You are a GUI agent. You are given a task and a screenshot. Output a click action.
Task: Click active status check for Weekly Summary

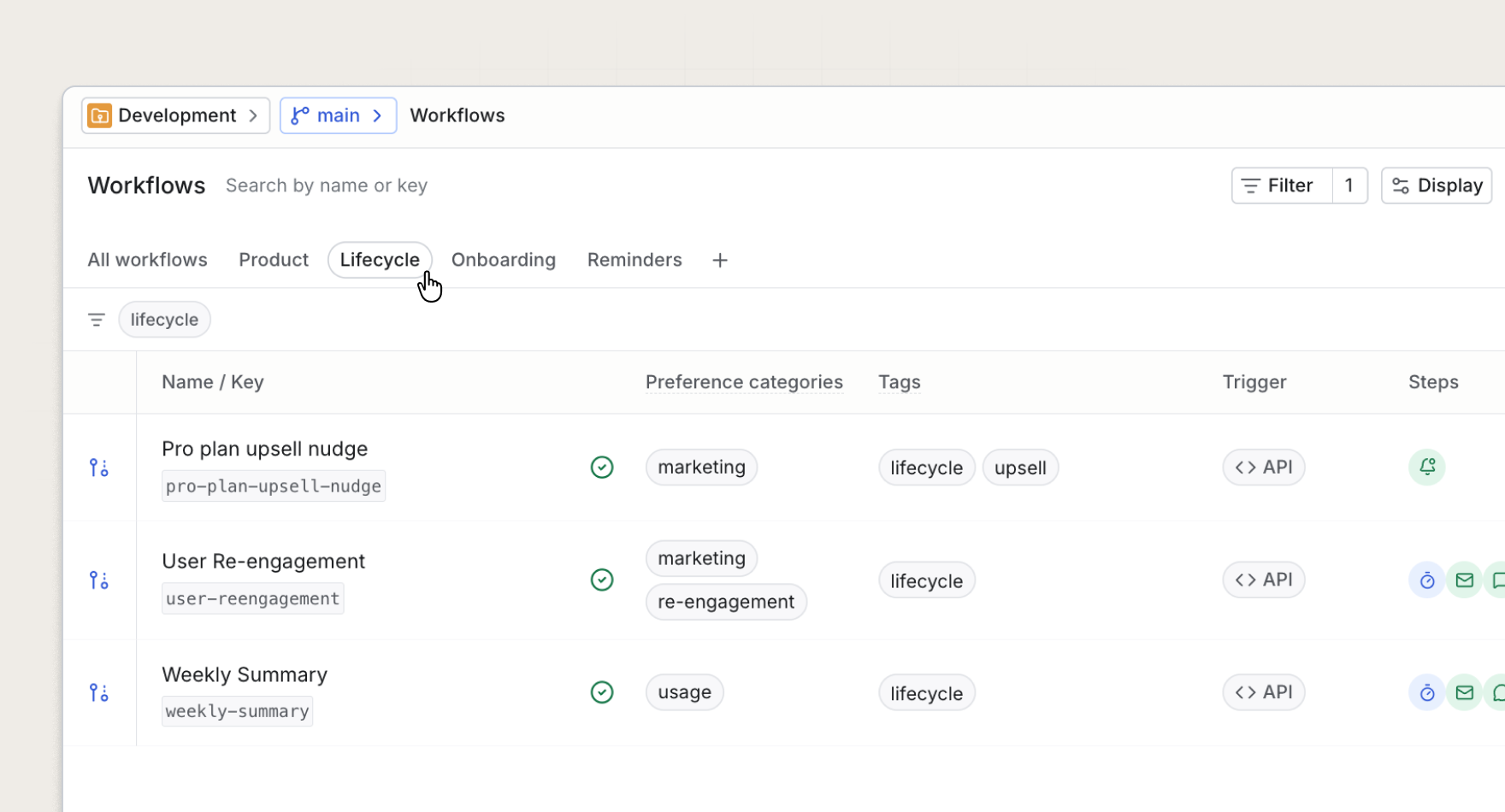[x=602, y=692]
